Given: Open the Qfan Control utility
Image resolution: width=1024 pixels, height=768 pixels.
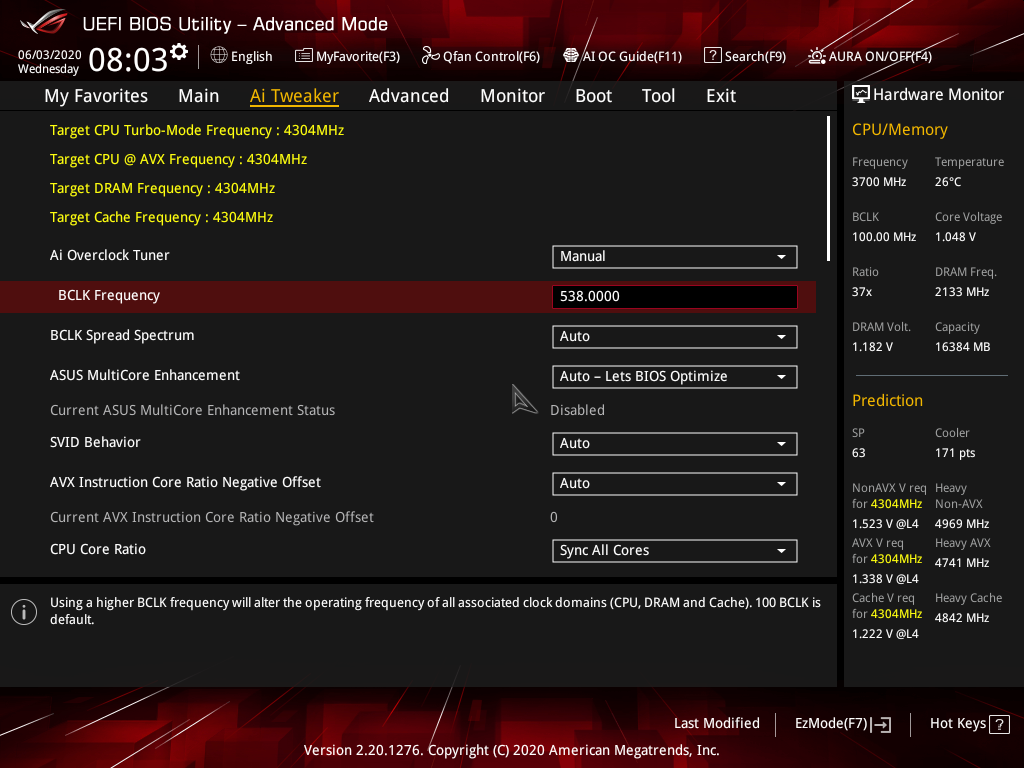Looking at the screenshot, I should pyautogui.click(x=480, y=56).
